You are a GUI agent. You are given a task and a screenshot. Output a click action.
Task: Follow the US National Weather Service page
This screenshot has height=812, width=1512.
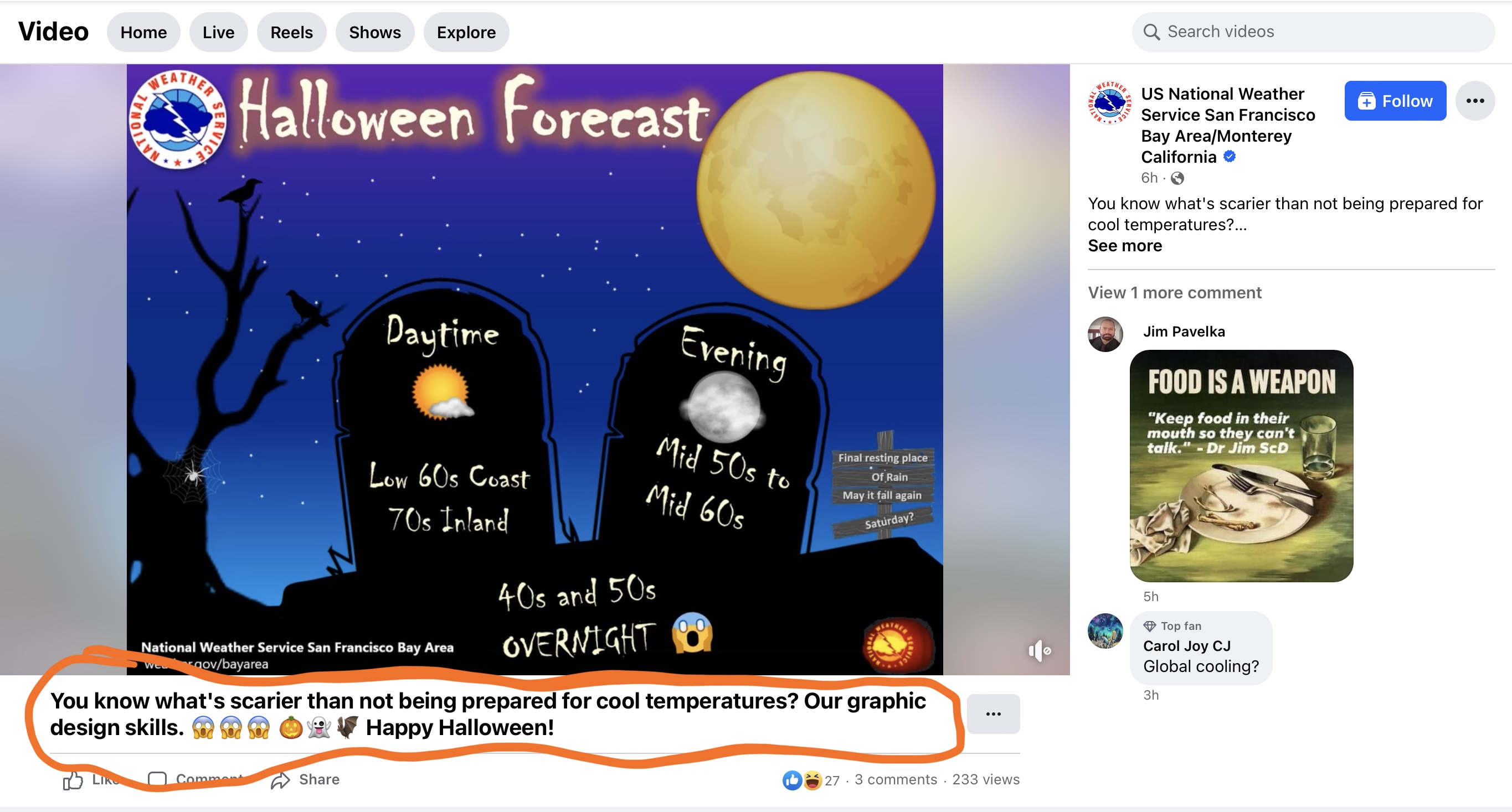tap(1395, 101)
